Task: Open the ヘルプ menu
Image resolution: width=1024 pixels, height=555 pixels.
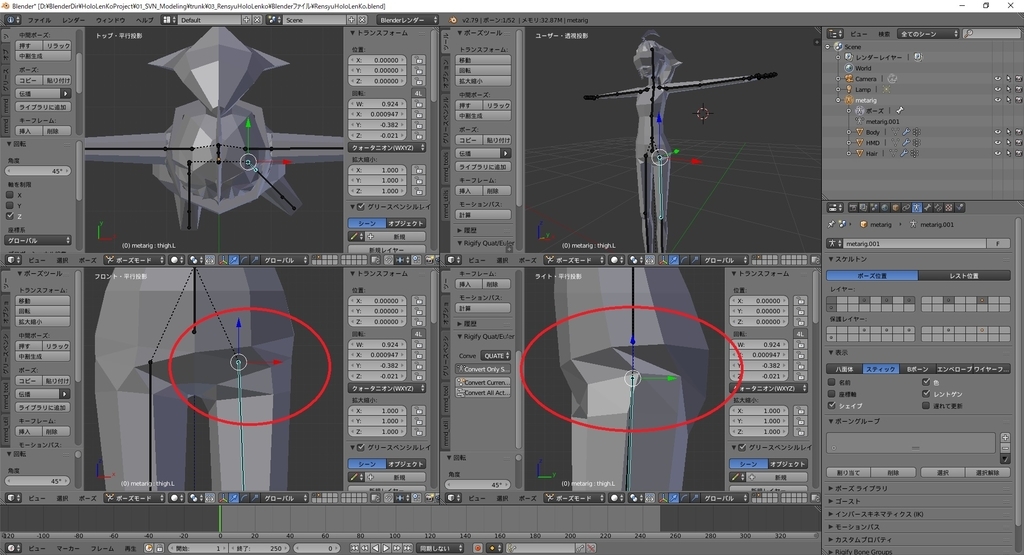Action: point(144,20)
